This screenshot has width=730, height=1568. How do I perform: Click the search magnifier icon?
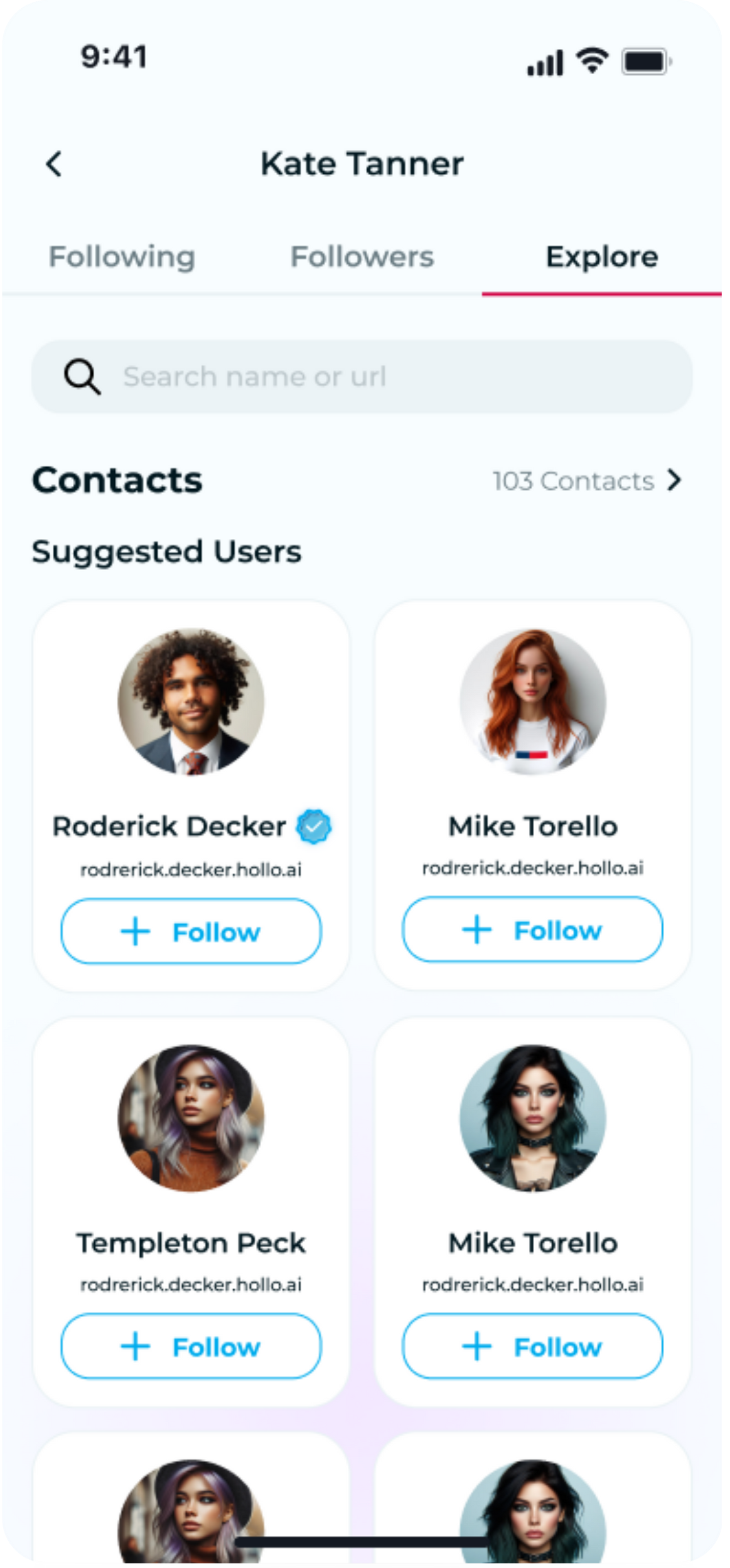(x=82, y=377)
